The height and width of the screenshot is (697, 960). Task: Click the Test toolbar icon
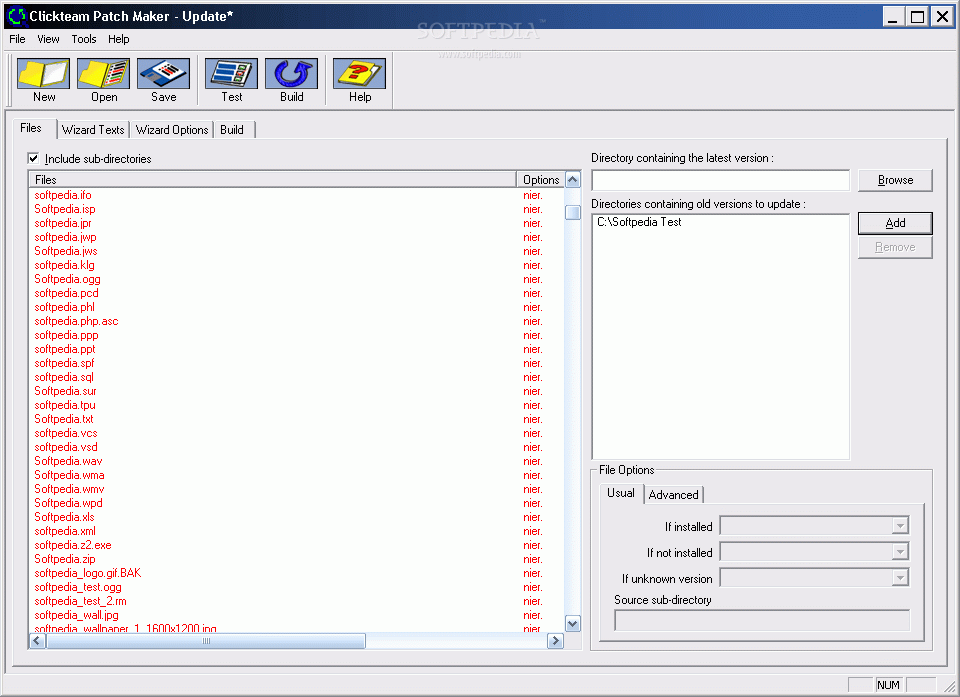tap(231, 73)
